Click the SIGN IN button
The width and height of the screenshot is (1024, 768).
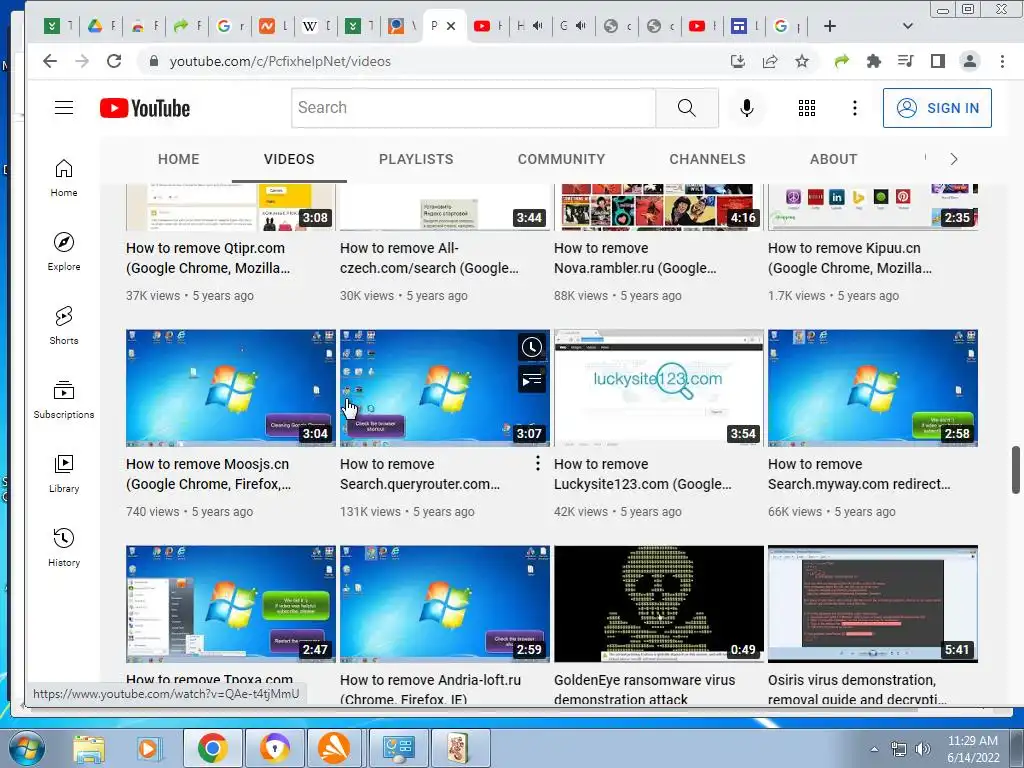coord(937,108)
